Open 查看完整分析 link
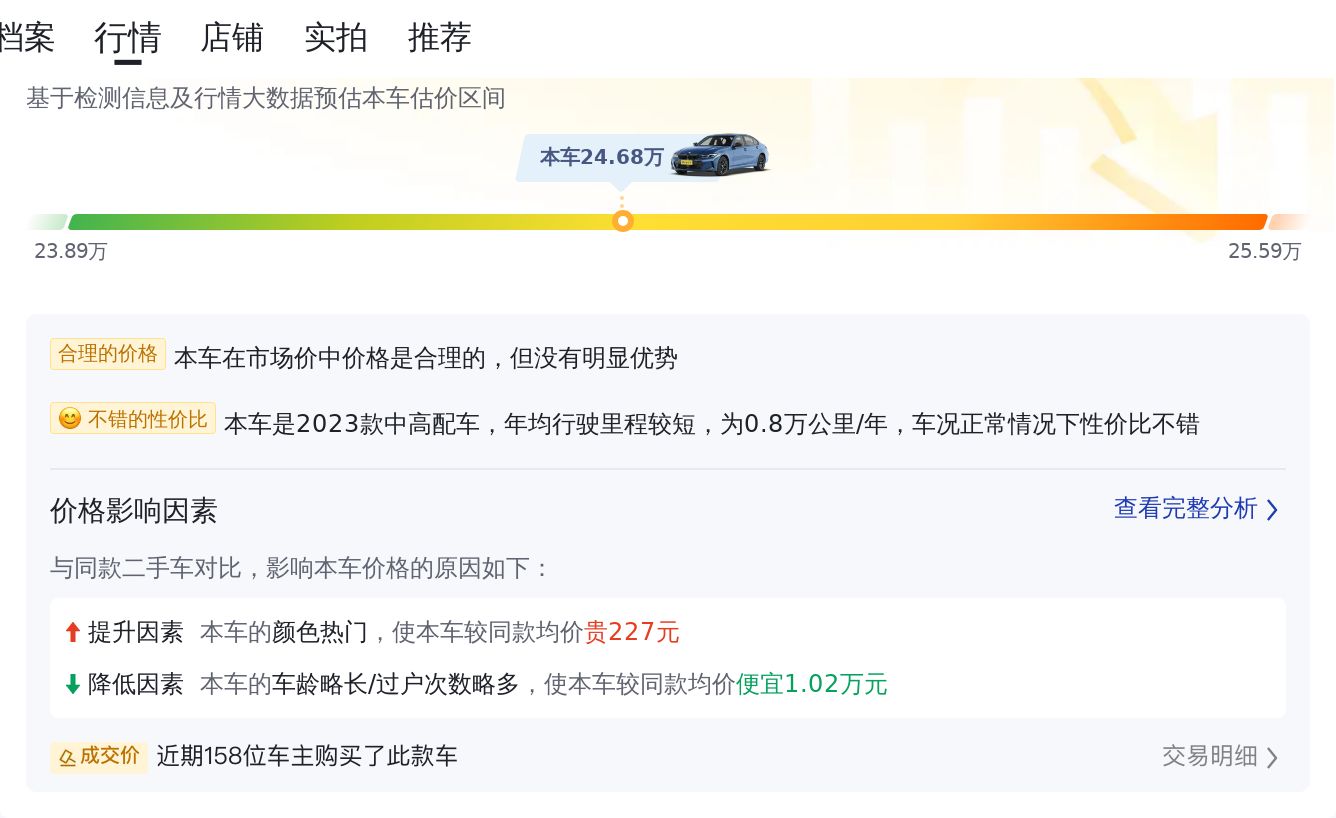This screenshot has height=818, width=1336. pyautogui.click(x=1185, y=508)
